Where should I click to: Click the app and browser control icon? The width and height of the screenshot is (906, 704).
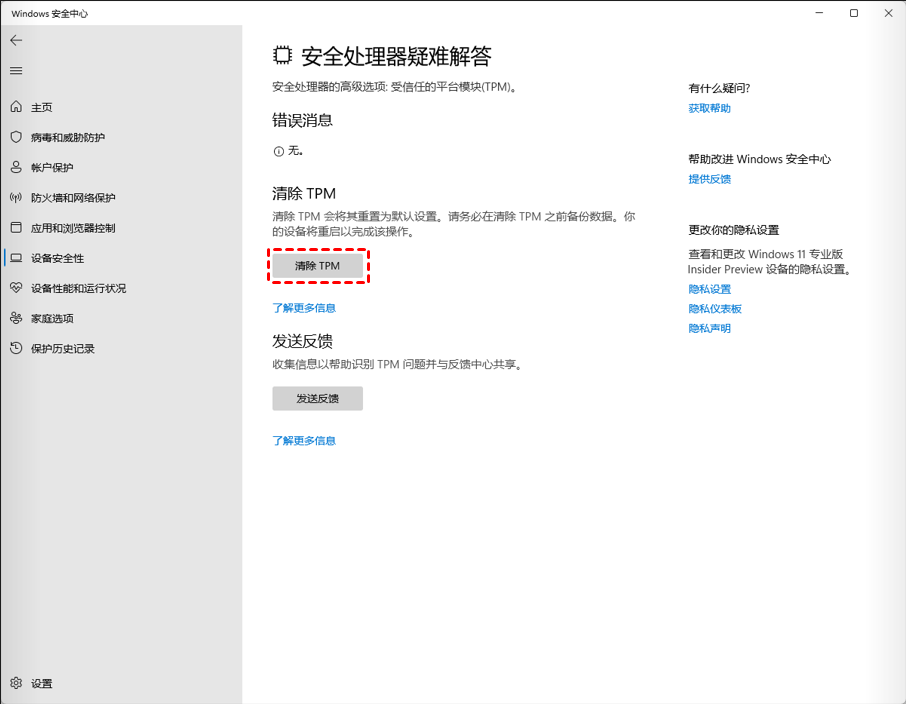pos(16,228)
